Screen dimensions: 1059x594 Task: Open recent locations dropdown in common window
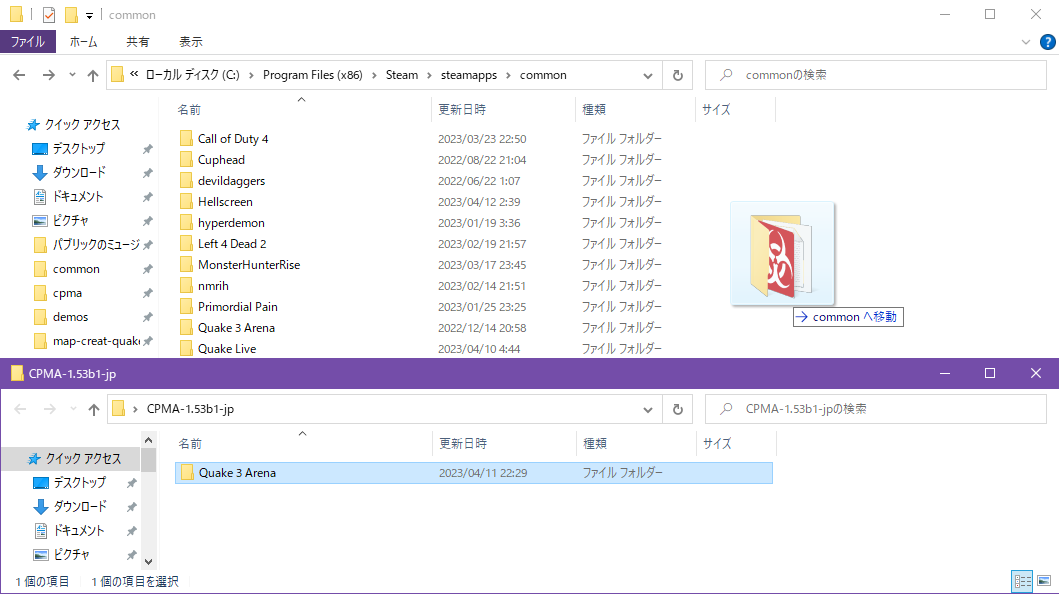tap(72, 75)
